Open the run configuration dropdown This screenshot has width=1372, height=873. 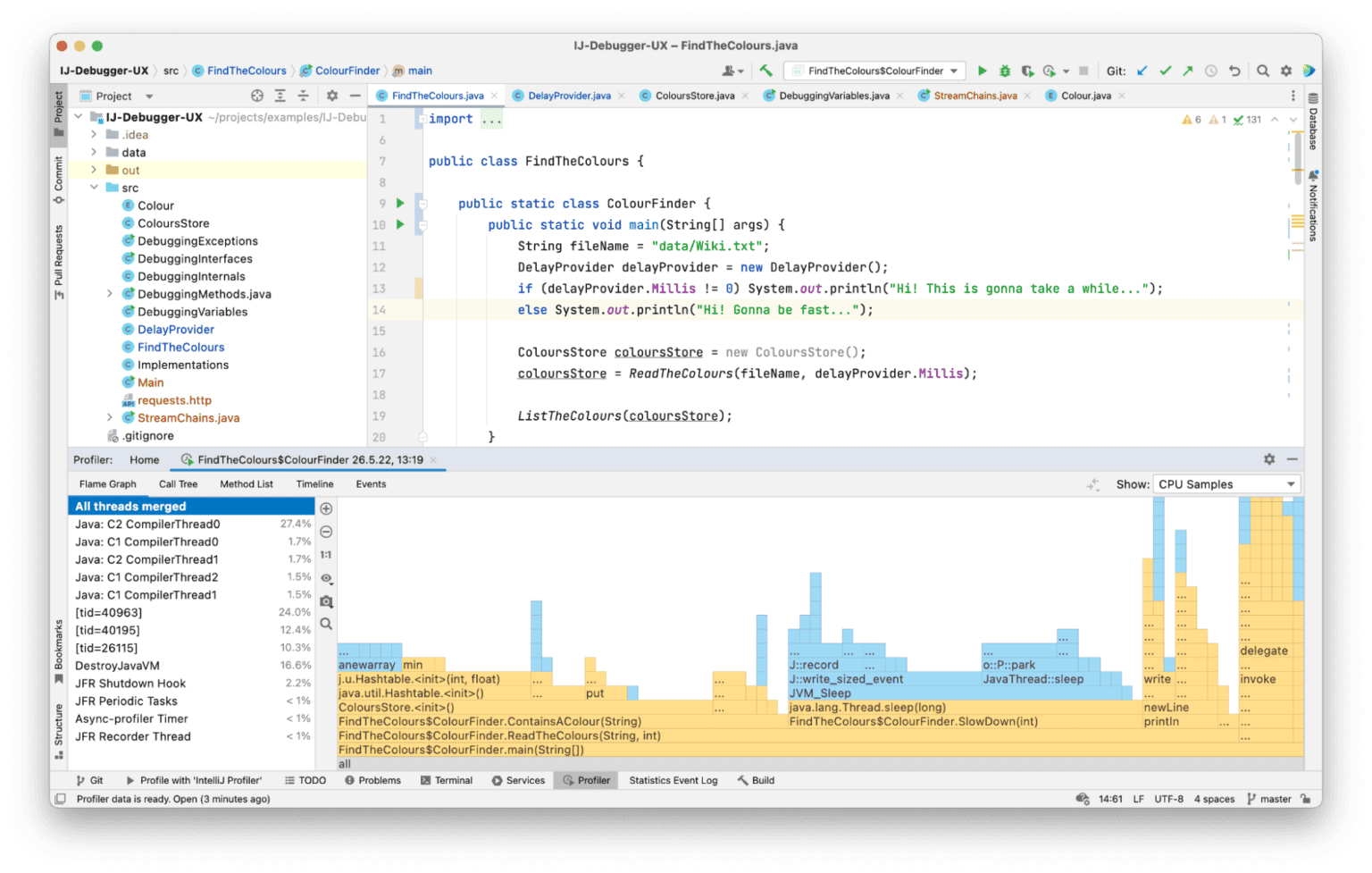874,71
